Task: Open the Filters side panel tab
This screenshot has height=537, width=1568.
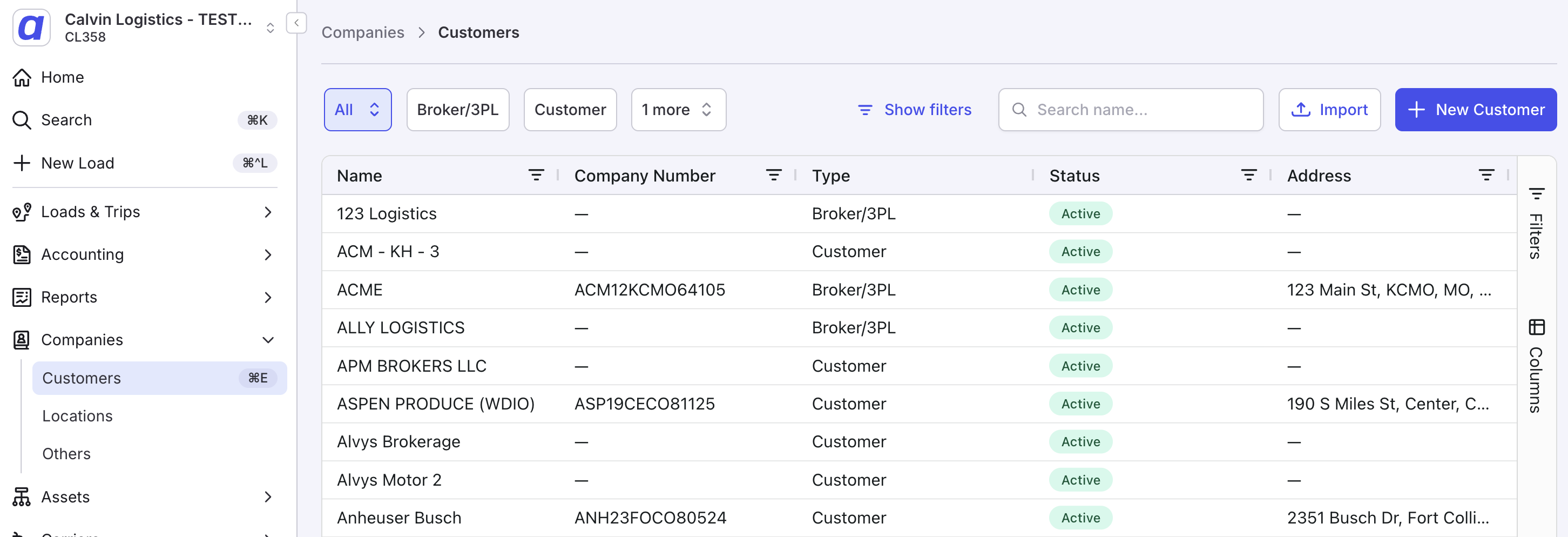Action: [x=1536, y=224]
